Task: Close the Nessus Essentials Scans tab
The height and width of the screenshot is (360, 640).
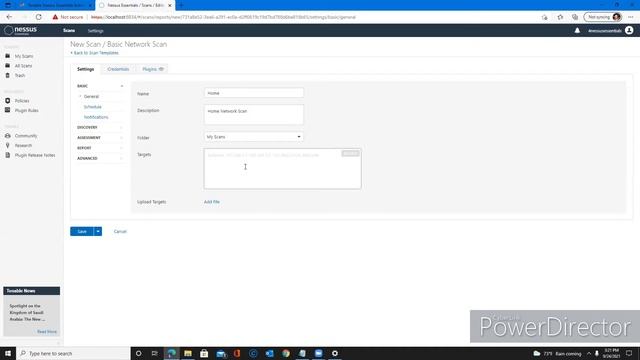Action: tap(170, 5)
